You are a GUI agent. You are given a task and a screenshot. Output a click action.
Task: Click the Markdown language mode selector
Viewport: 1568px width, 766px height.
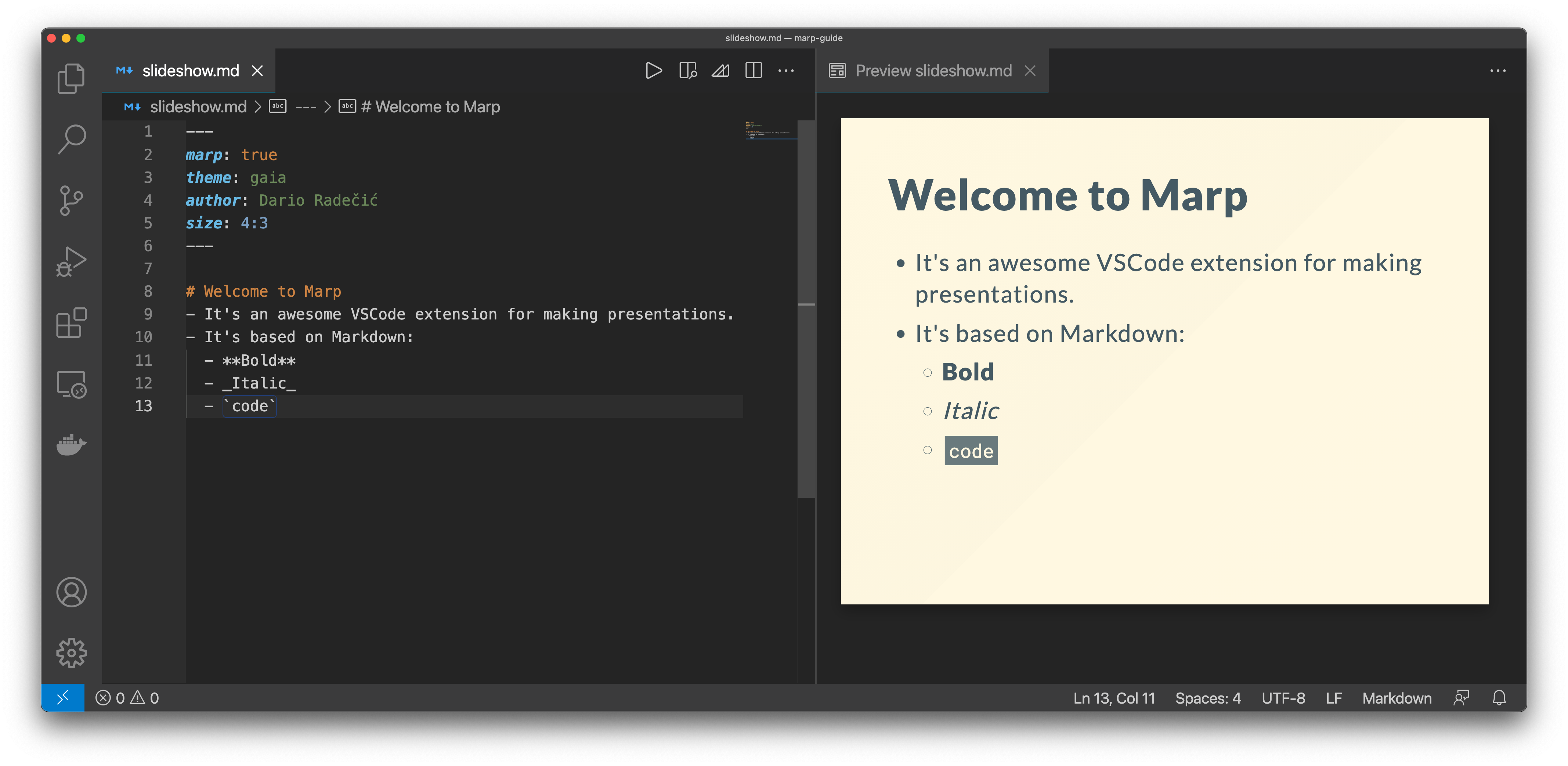coord(1397,698)
